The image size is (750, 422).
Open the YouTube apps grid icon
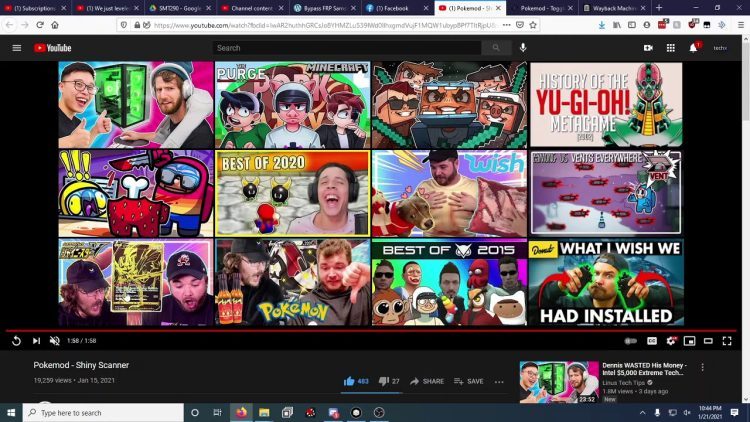coord(671,48)
